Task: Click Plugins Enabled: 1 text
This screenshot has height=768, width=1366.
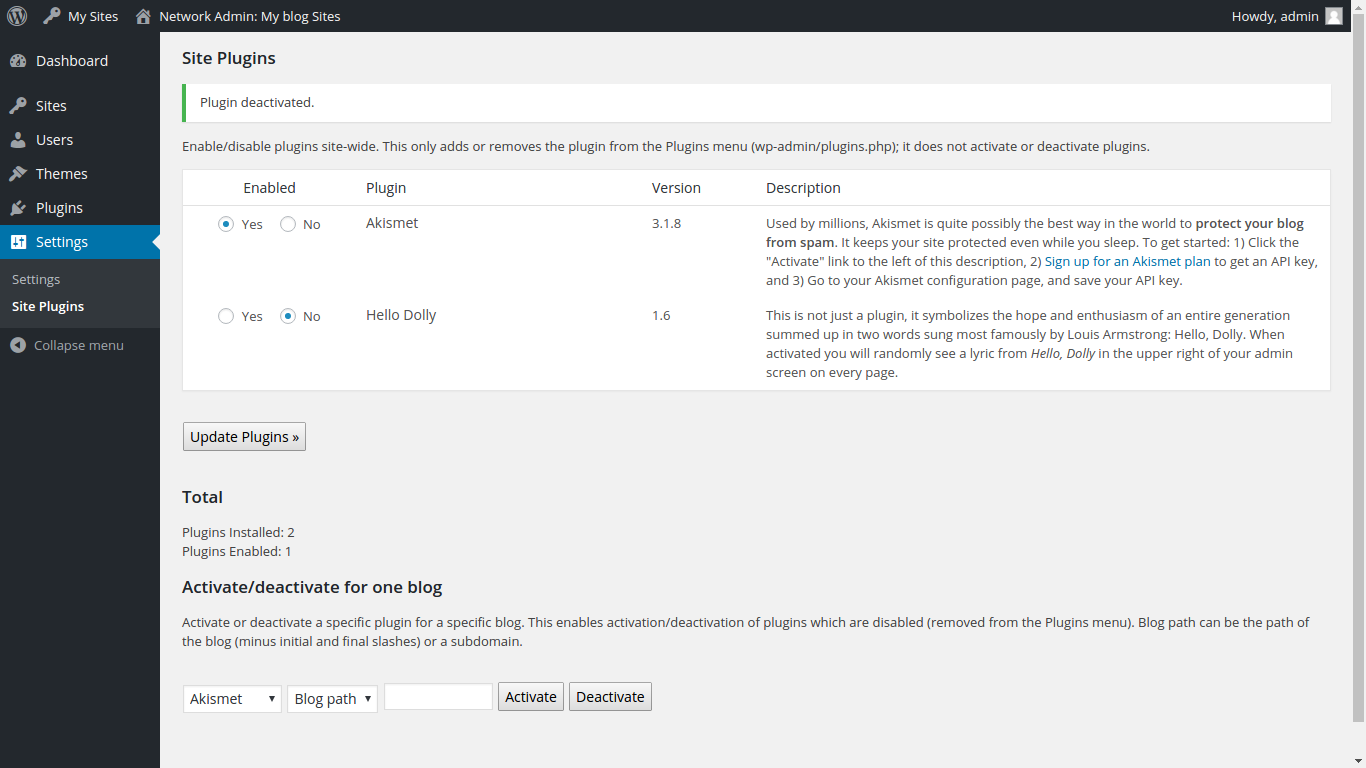Action: click(237, 551)
